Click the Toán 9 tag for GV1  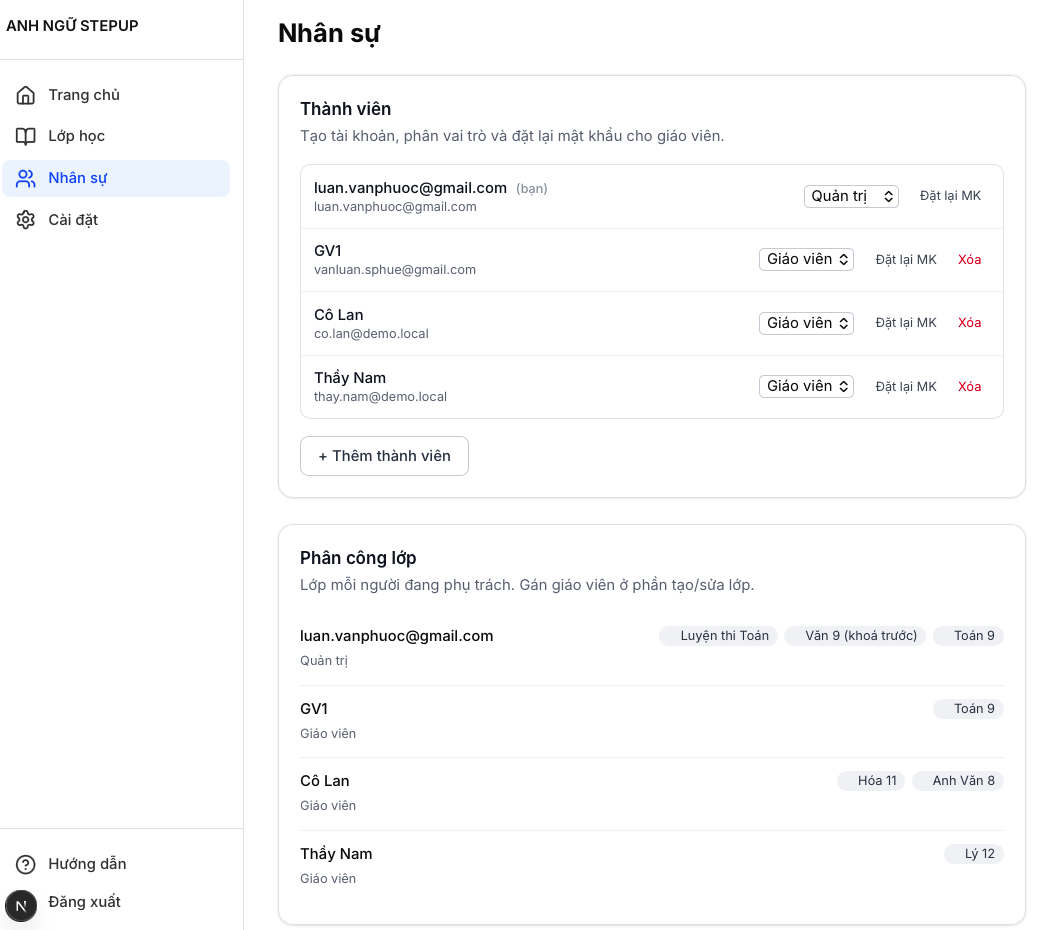(x=968, y=709)
